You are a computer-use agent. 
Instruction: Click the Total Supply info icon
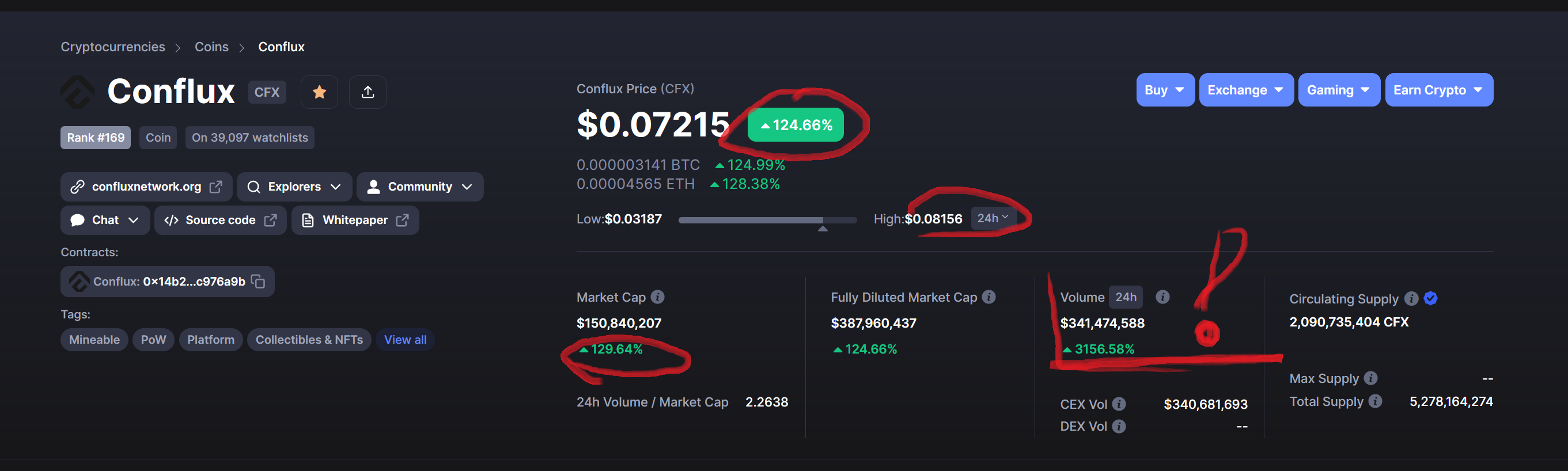(x=1375, y=401)
